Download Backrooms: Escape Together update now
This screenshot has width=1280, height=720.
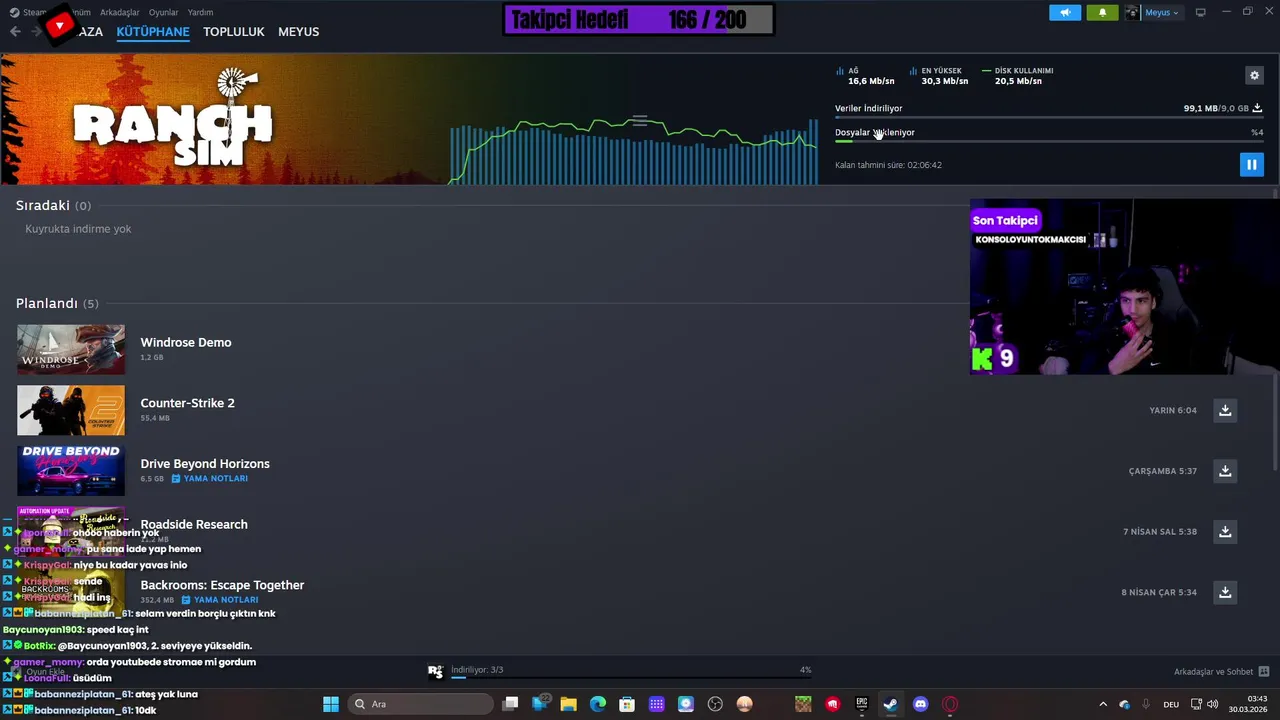pos(1225,592)
